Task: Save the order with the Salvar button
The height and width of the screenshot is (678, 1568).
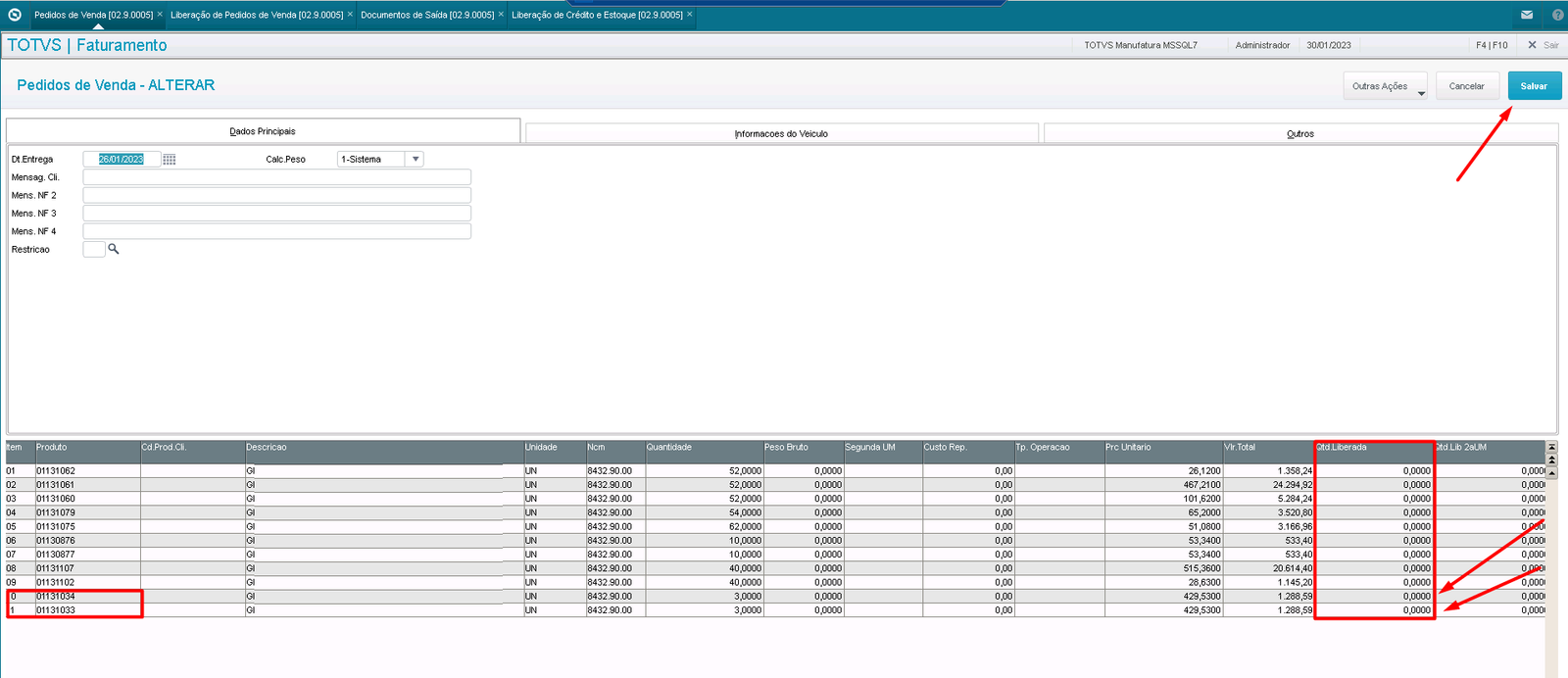Action: tap(1534, 86)
